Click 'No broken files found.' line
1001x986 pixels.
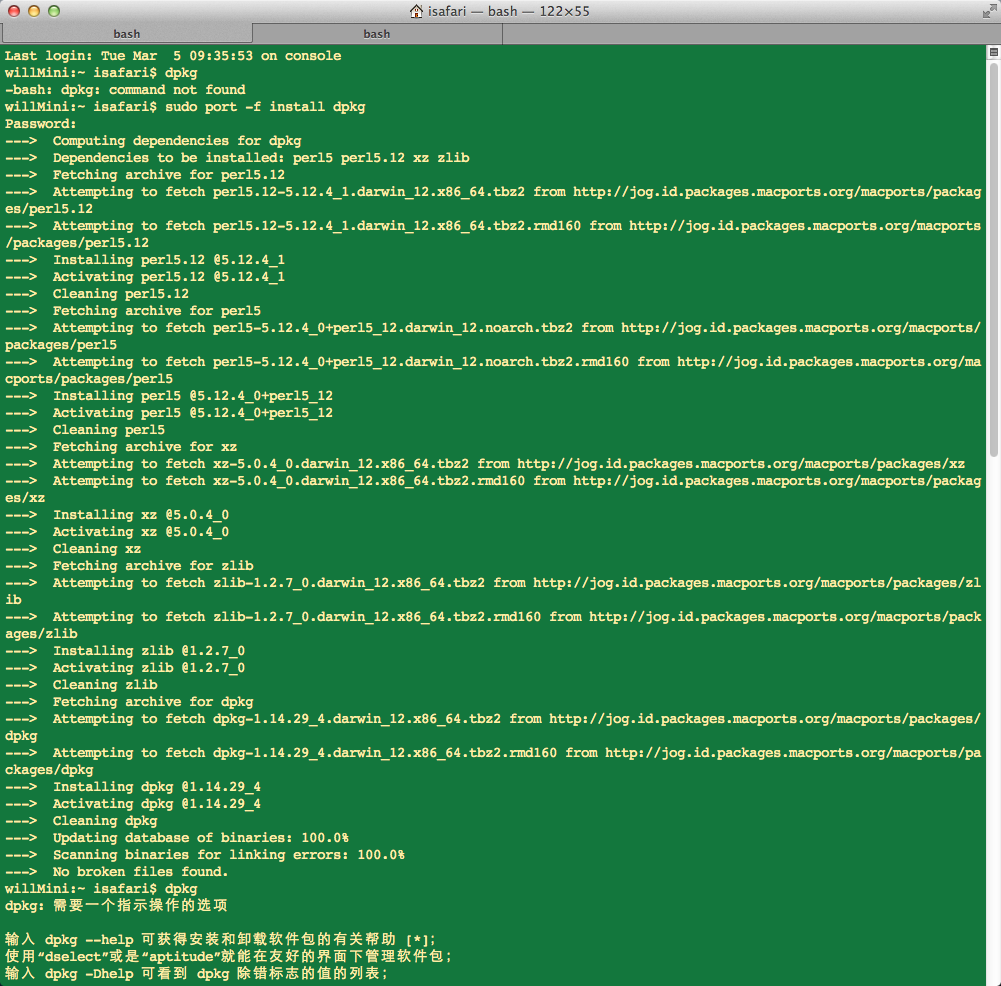117,871
